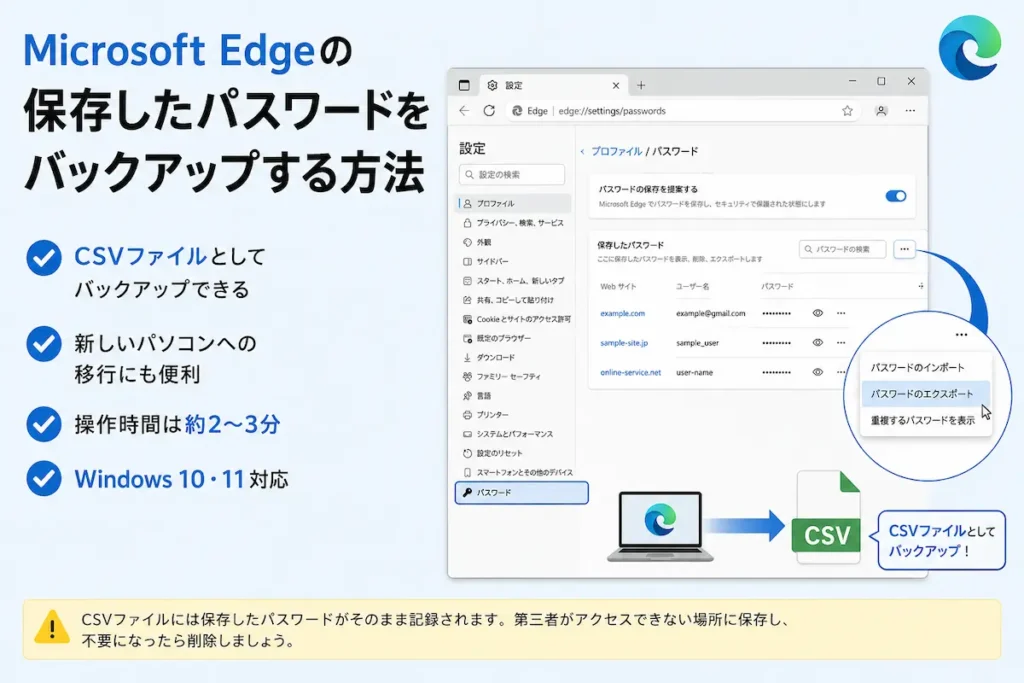Open 外観 settings section

tap(477, 242)
